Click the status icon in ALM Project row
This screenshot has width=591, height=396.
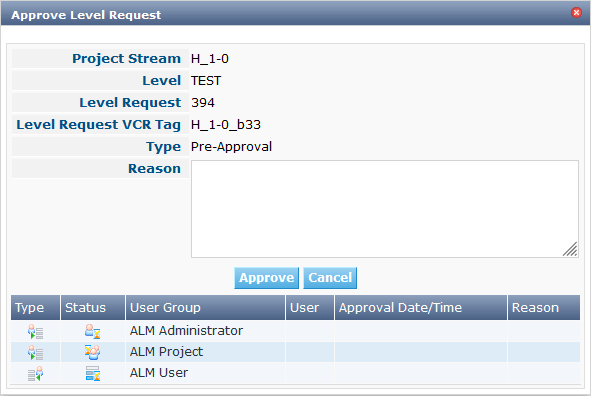92,352
